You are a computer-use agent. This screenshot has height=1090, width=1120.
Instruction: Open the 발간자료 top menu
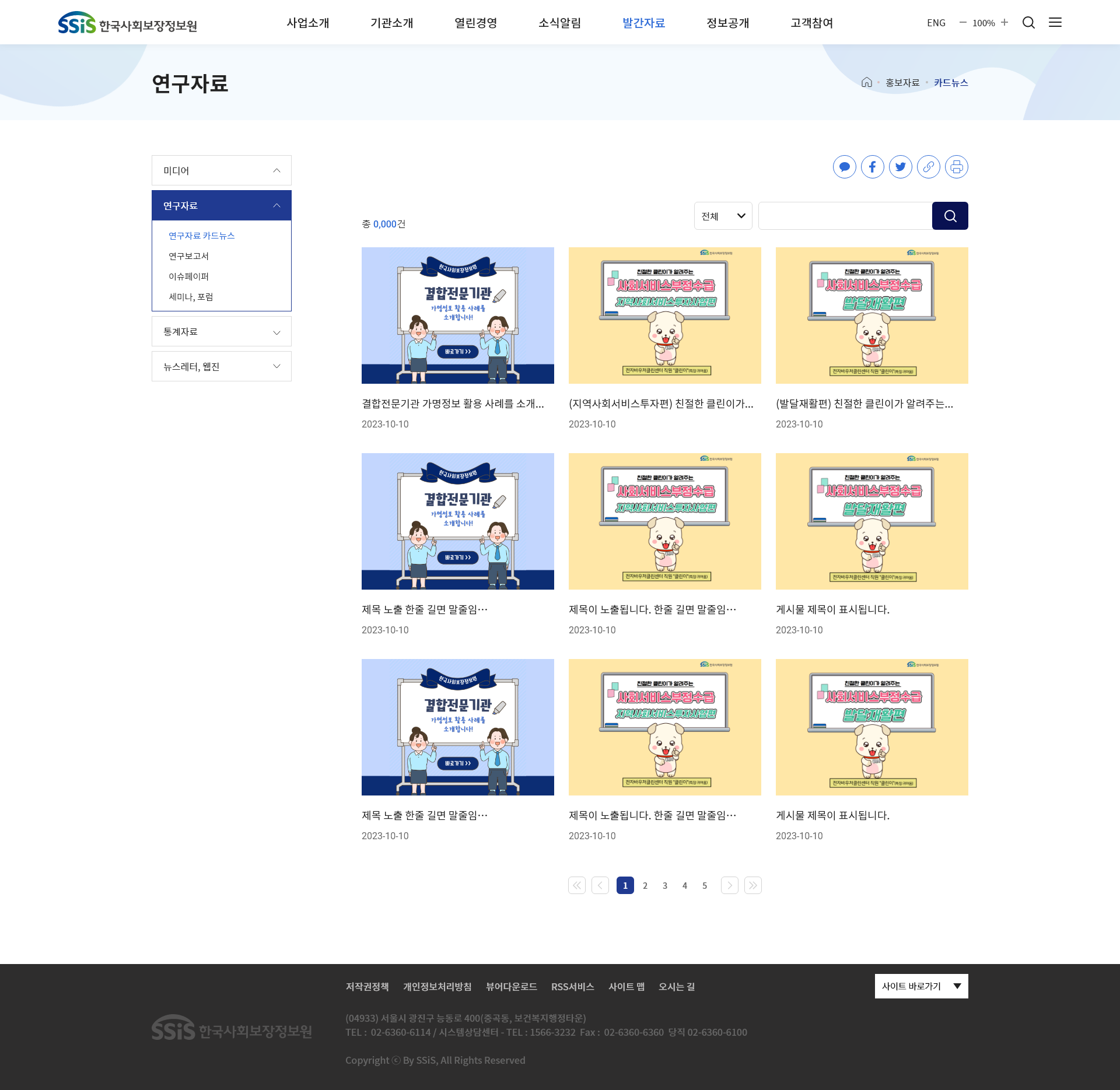(x=643, y=23)
